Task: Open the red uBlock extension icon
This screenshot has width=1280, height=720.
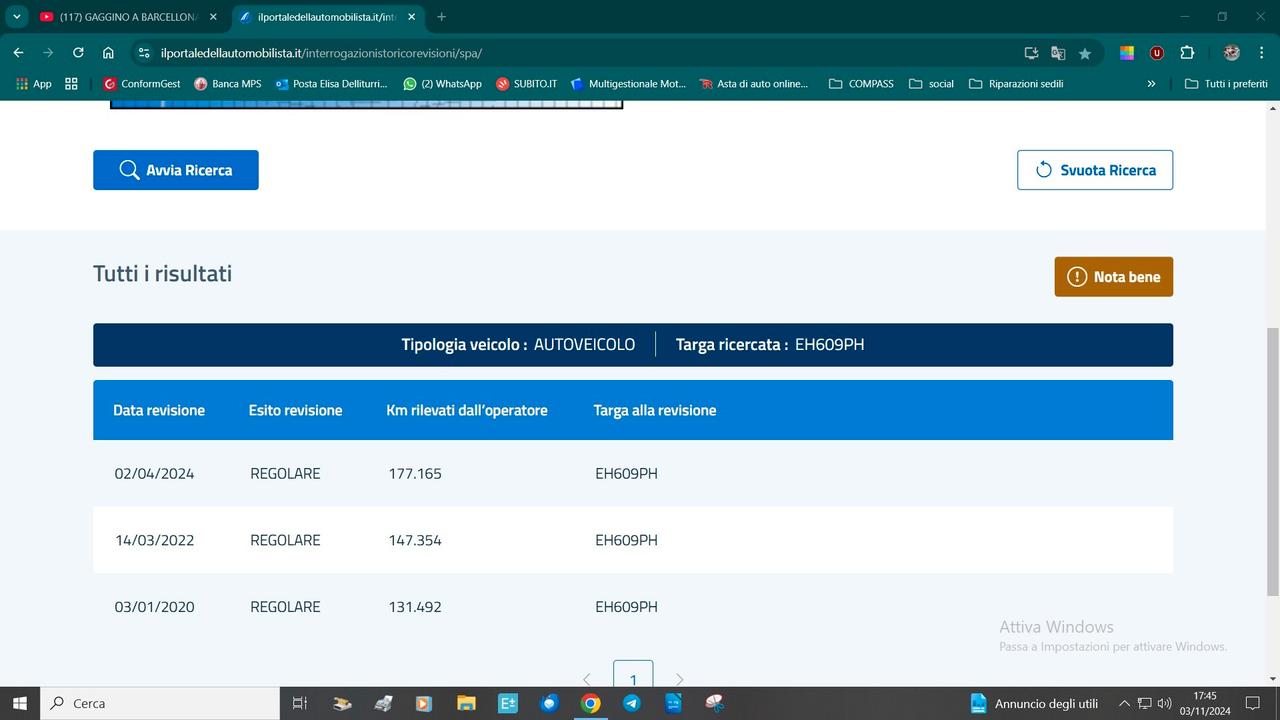Action: click(x=1157, y=53)
